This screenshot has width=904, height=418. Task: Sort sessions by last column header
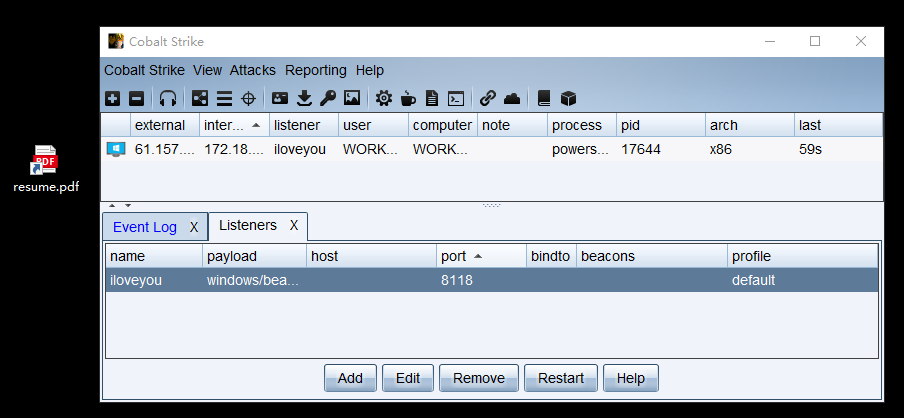[x=838, y=125]
